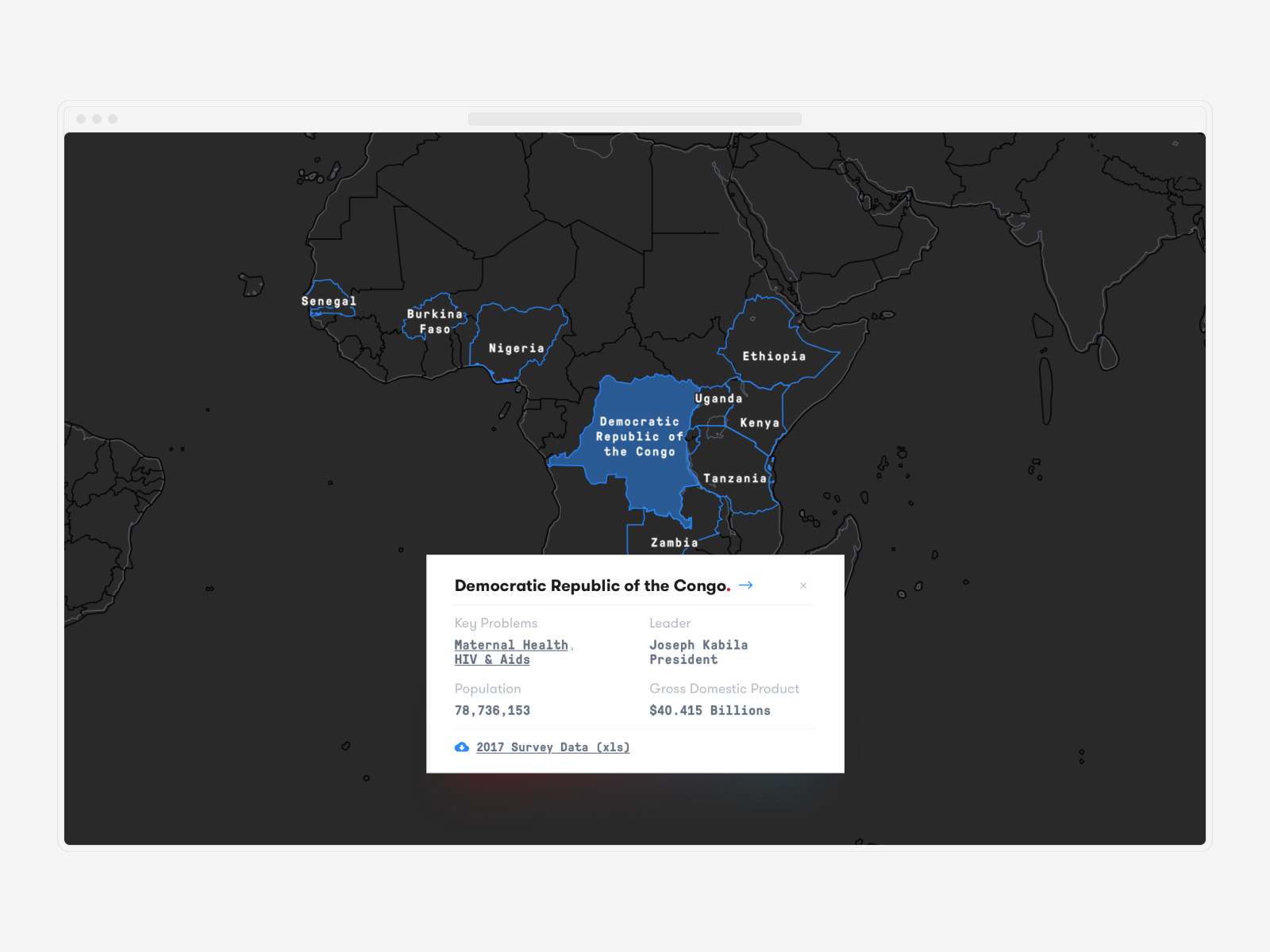Click the President title text
Image resolution: width=1270 pixels, height=952 pixels.
pos(683,659)
